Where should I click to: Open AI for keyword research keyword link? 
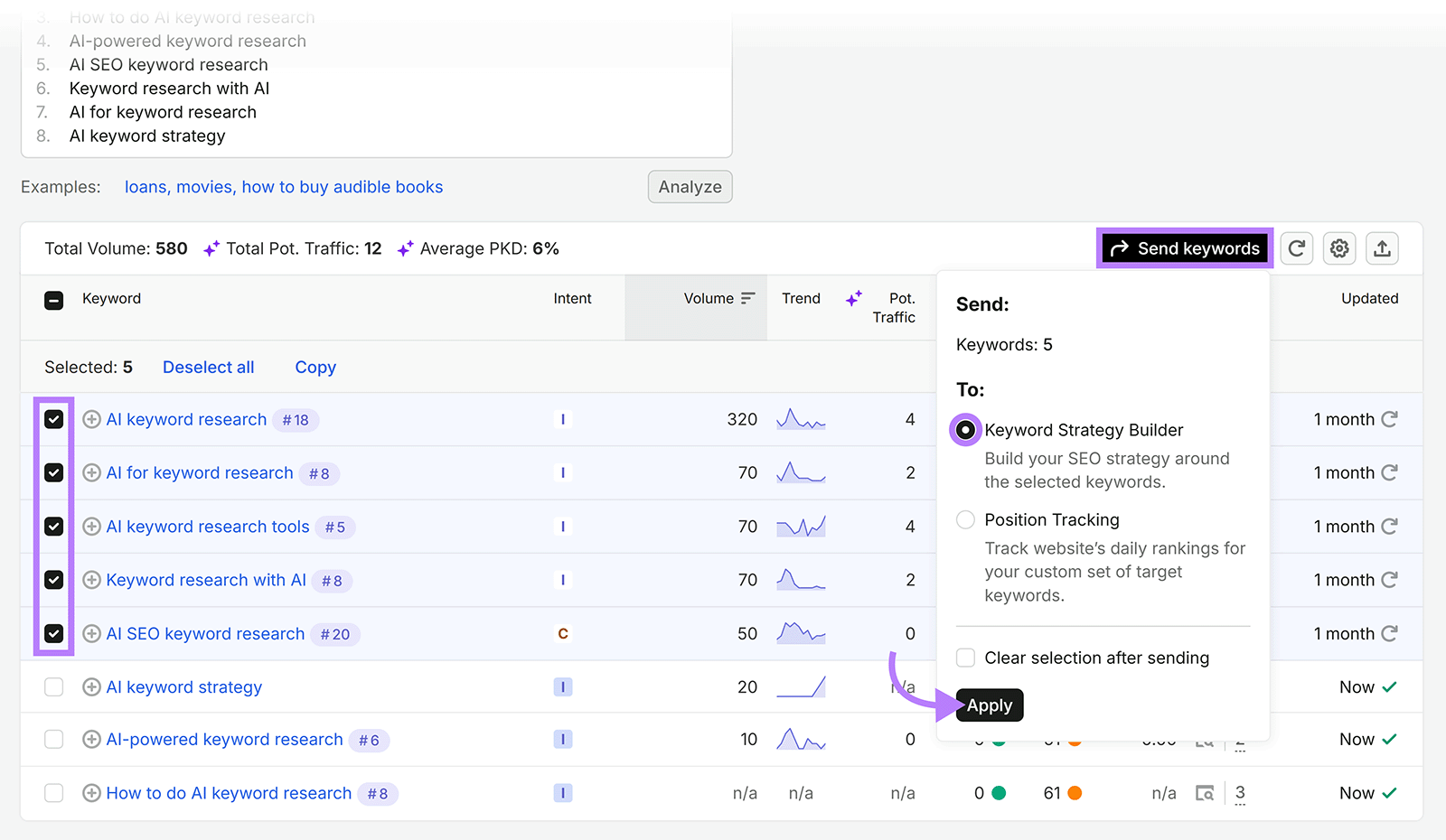200,472
